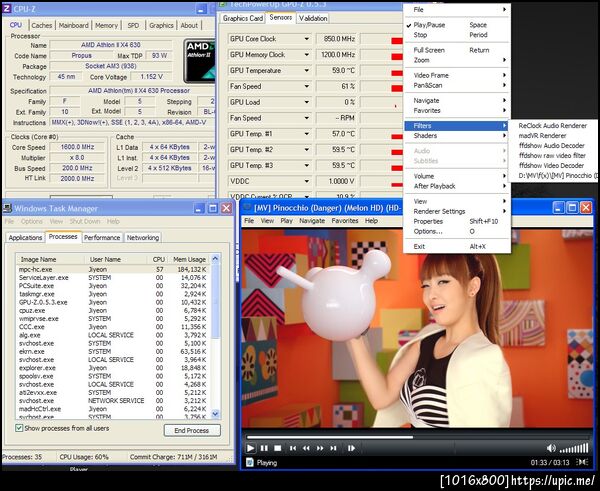Click the CPU-Z title bar icon
This screenshot has height=491, width=600.
[x=7, y=8]
